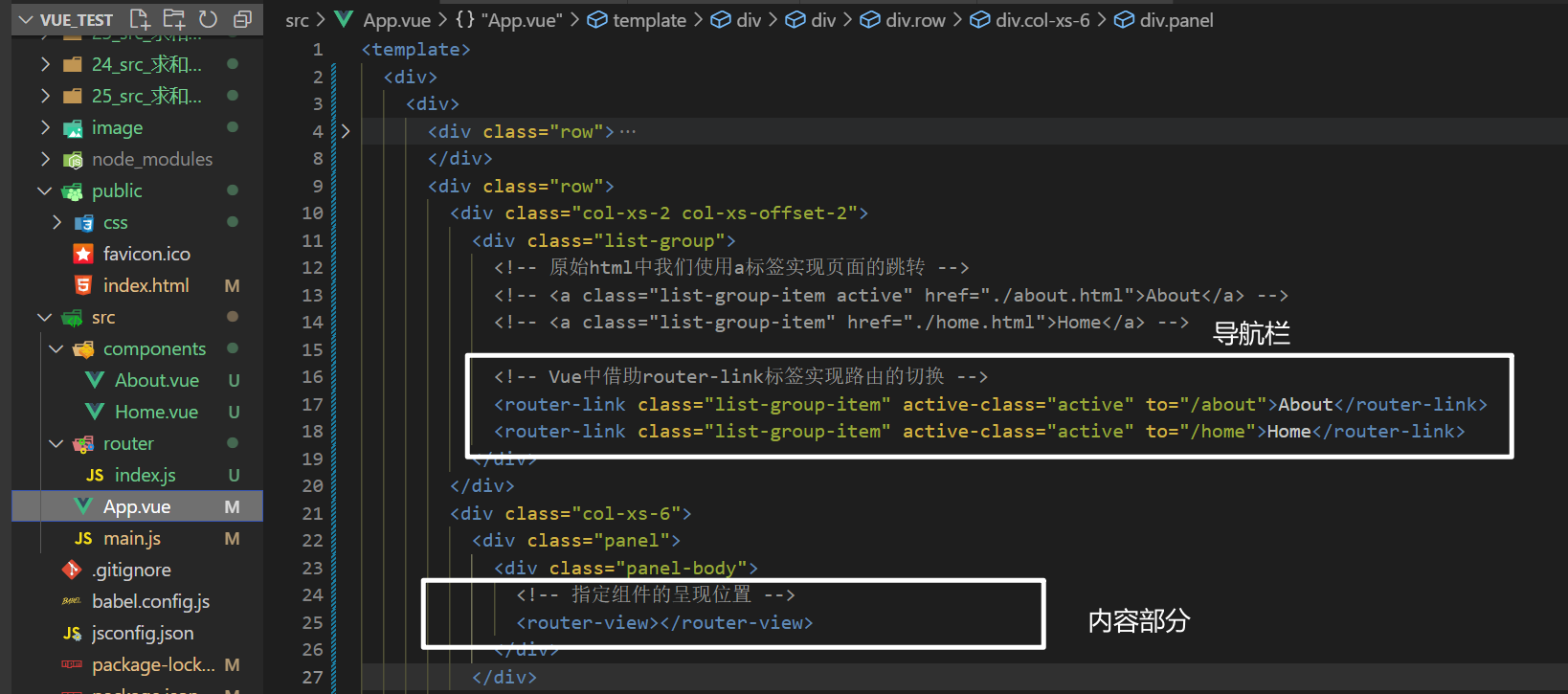Click the JS icon beside router index.js
This screenshot has width=1568, height=694.
coord(95,475)
